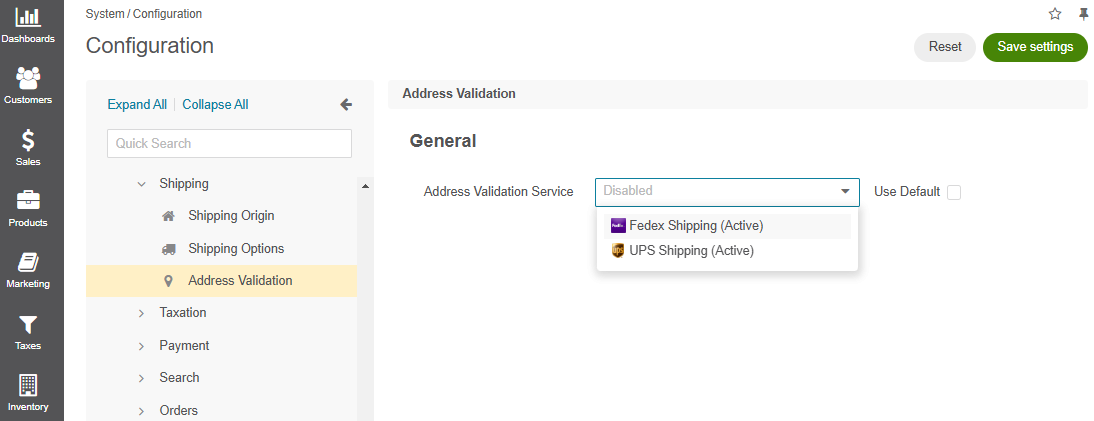This screenshot has width=1094, height=421.
Task: Collapse the Shipping tree section
Action: click(x=142, y=184)
